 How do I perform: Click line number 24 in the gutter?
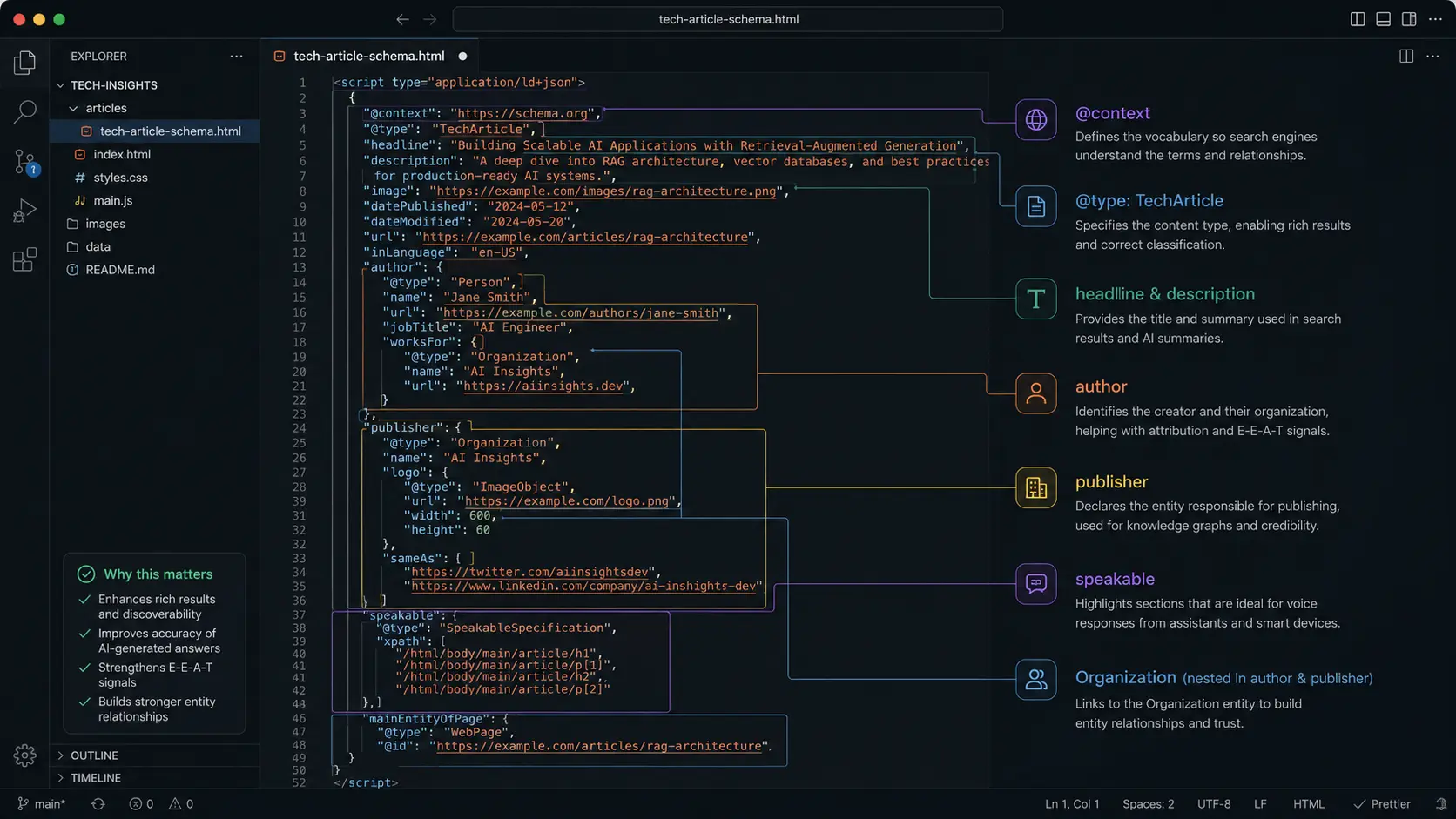[x=299, y=428]
